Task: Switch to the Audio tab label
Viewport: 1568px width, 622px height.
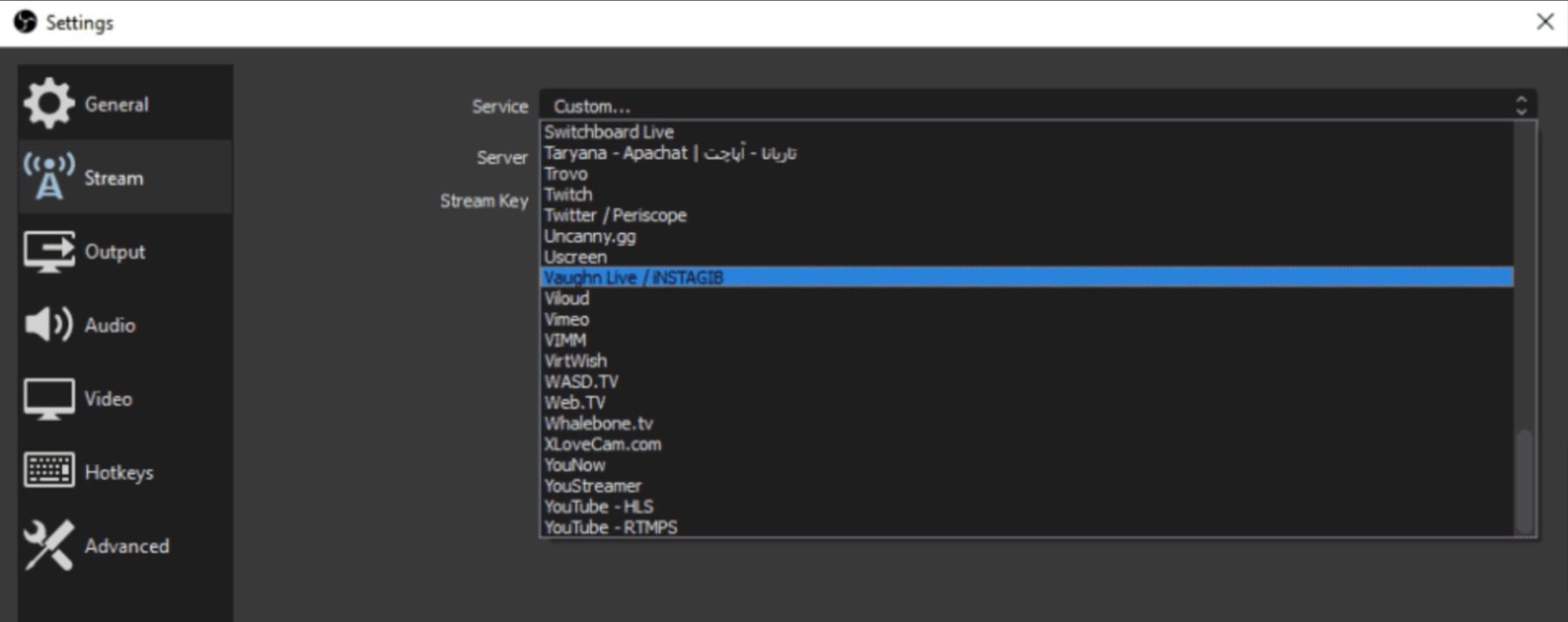Action: coord(110,325)
